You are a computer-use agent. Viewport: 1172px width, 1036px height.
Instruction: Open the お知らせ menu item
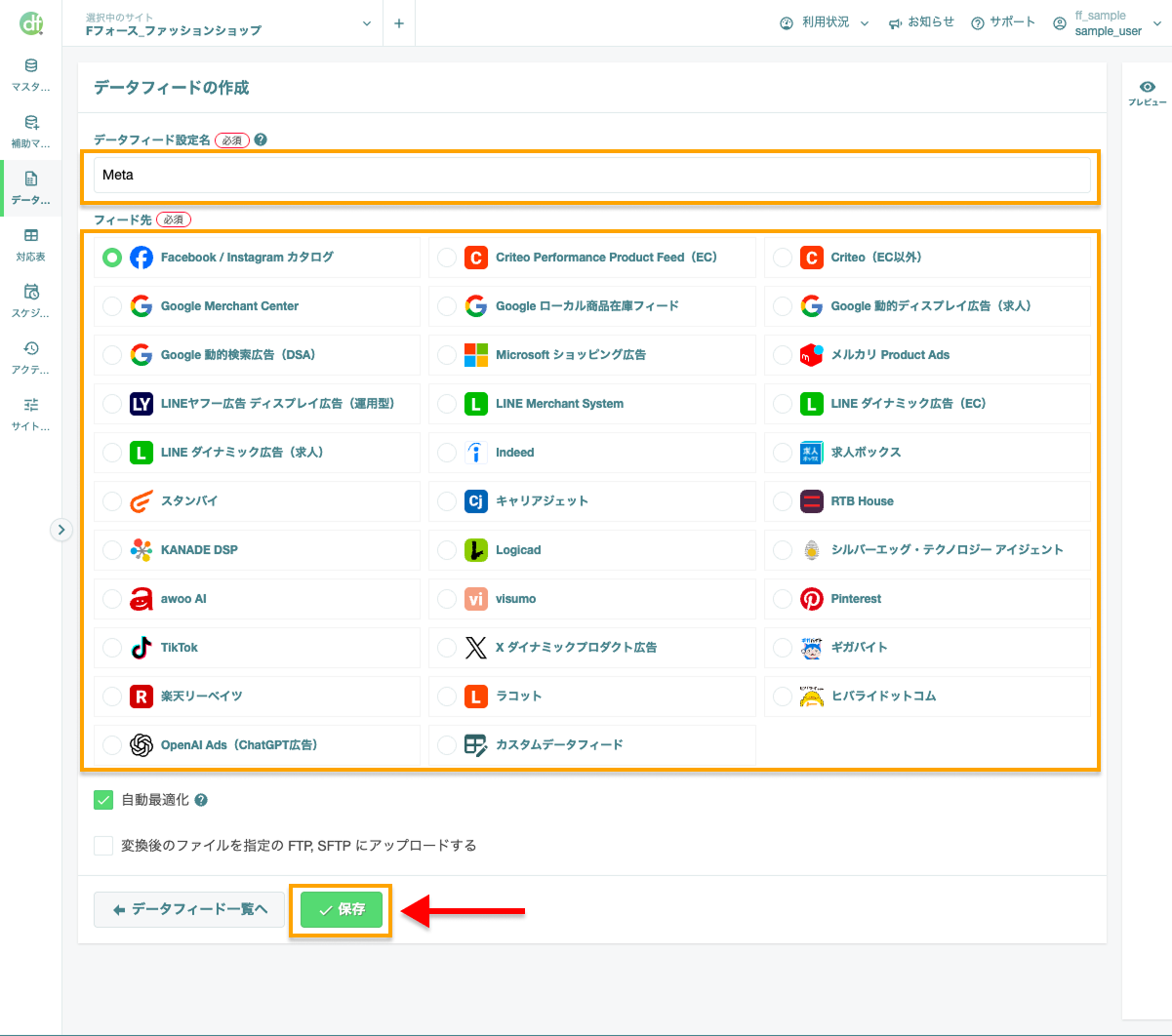921,22
